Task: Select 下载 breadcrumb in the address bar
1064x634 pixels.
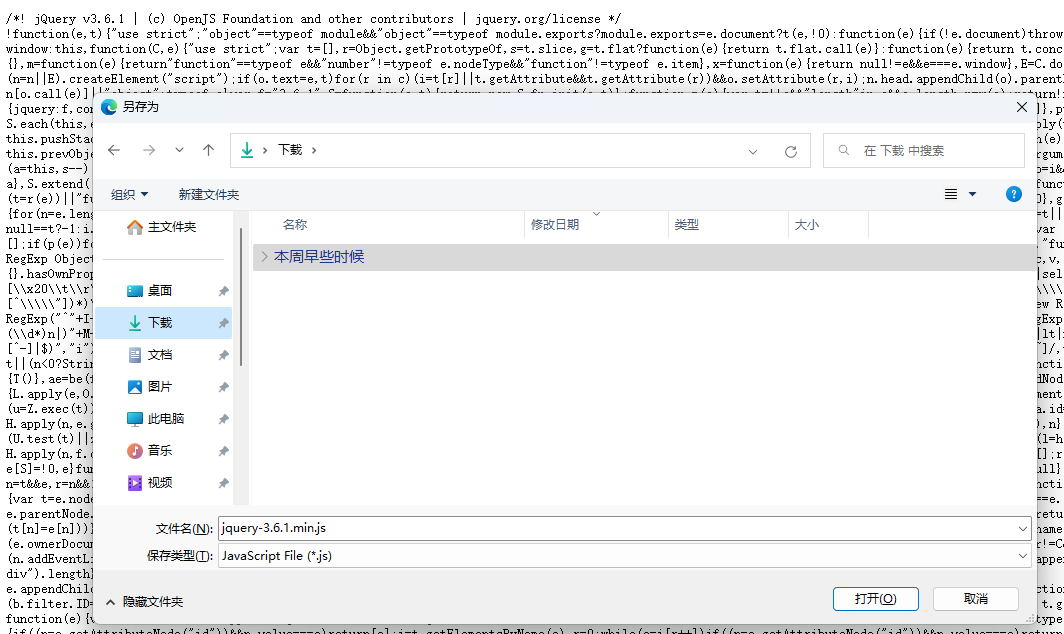Action: click(290, 150)
